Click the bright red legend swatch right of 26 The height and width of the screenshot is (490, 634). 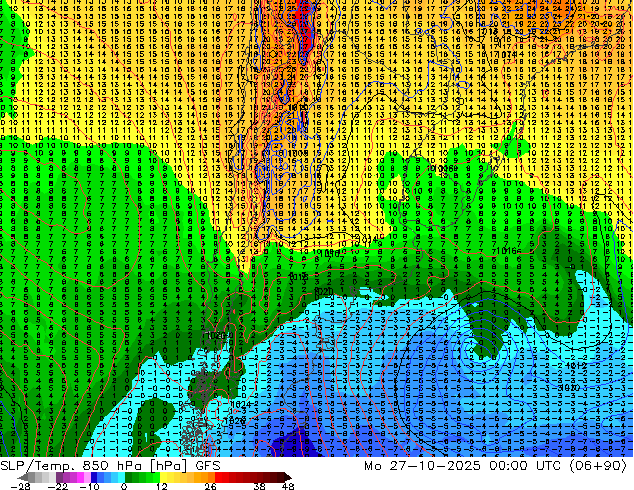(x=218, y=477)
